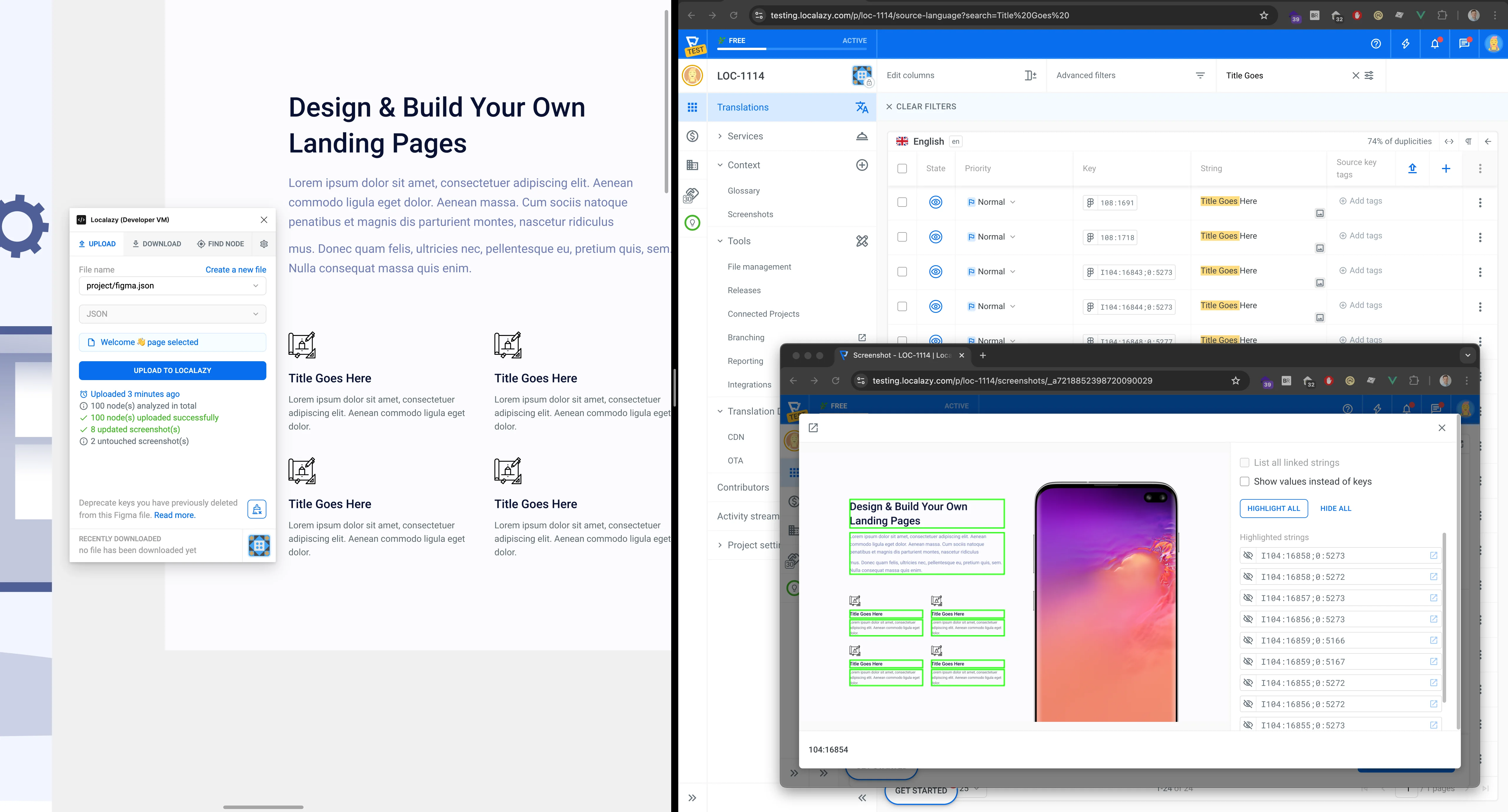This screenshot has height=812, width=1508.
Task: Open the project/figma.json file dropdown
Action: [173, 286]
